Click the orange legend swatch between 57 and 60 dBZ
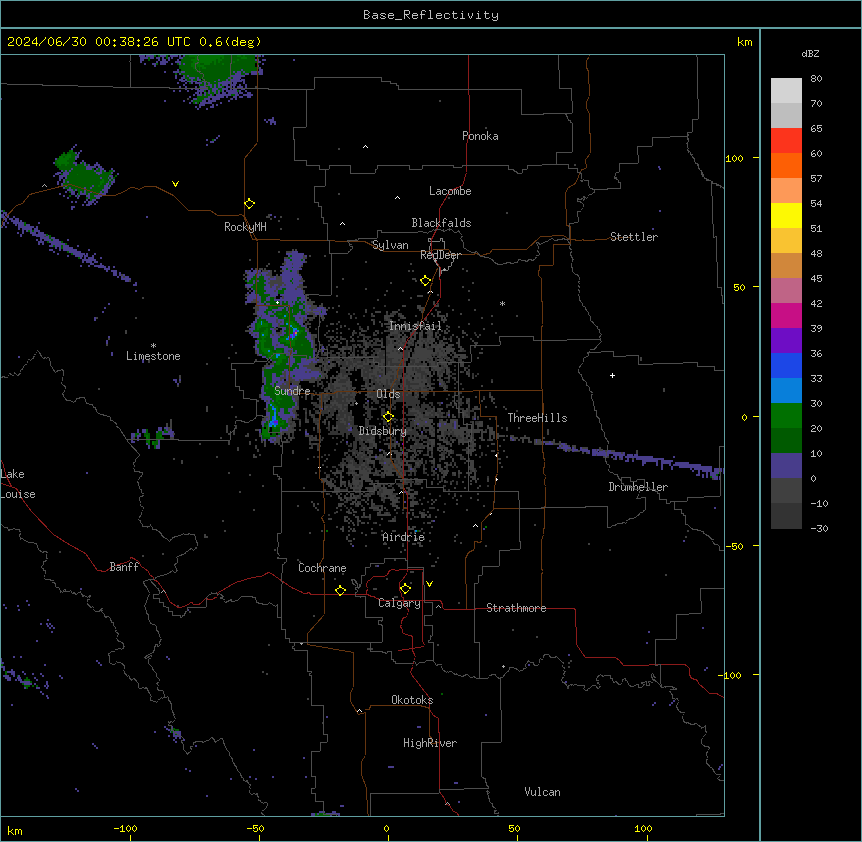Image resolution: width=862 pixels, height=842 pixels. [786, 165]
